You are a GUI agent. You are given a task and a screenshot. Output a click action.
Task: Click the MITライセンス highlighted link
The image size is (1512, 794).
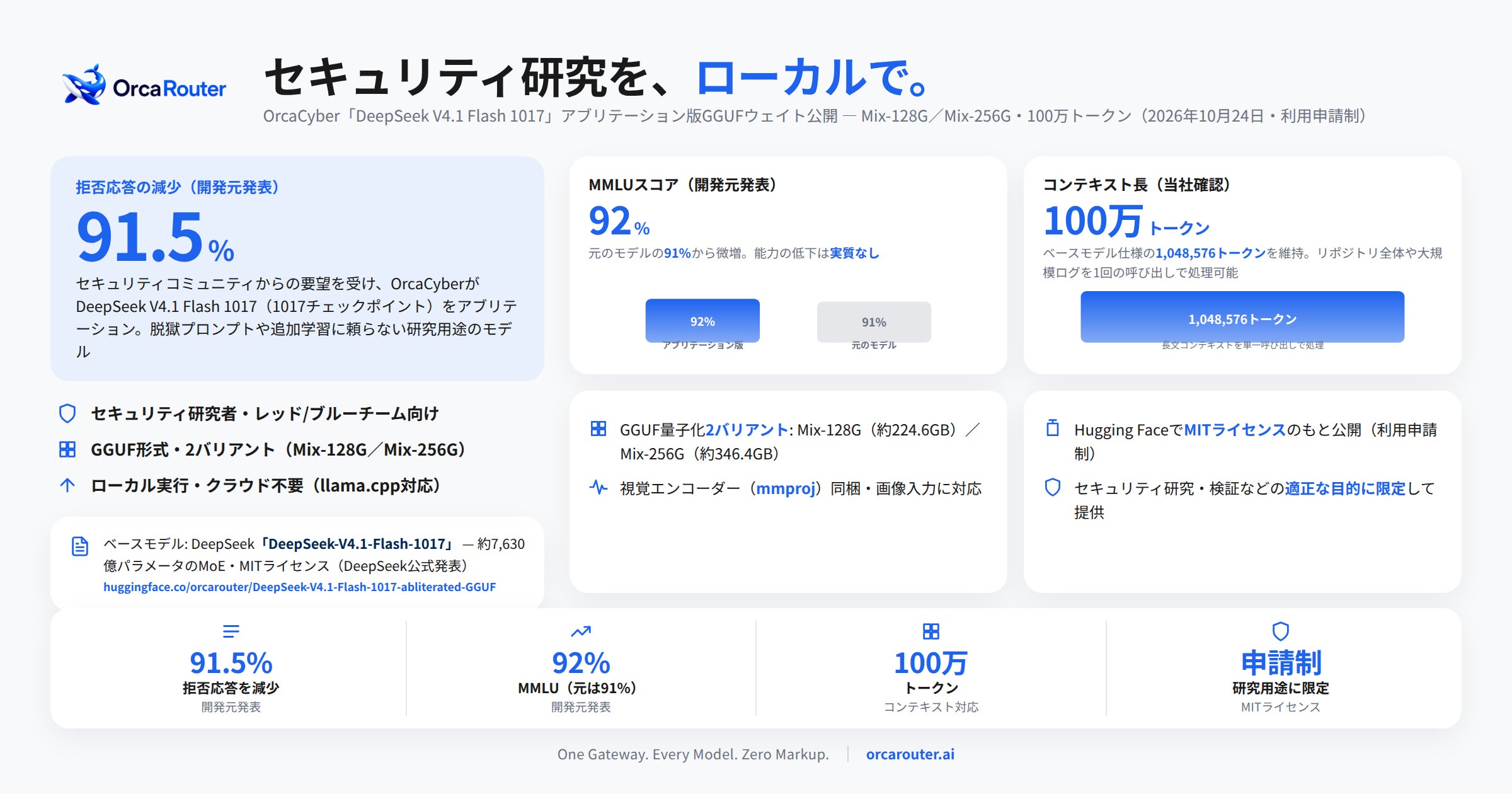[x=1235, y=430]
